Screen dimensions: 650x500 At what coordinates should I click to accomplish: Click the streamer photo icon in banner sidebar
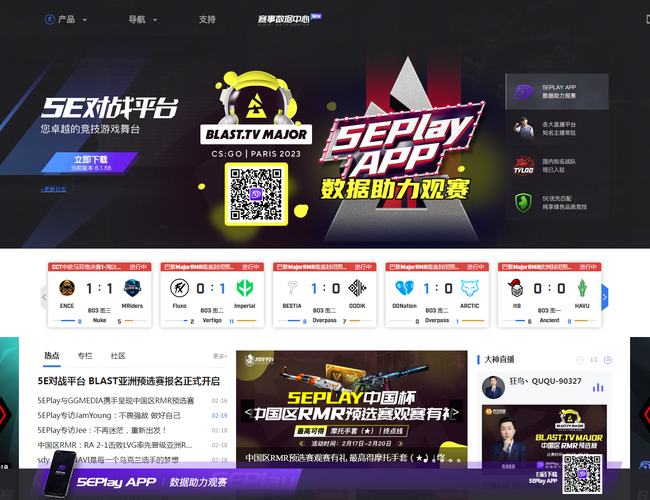[x=523, y=129]
